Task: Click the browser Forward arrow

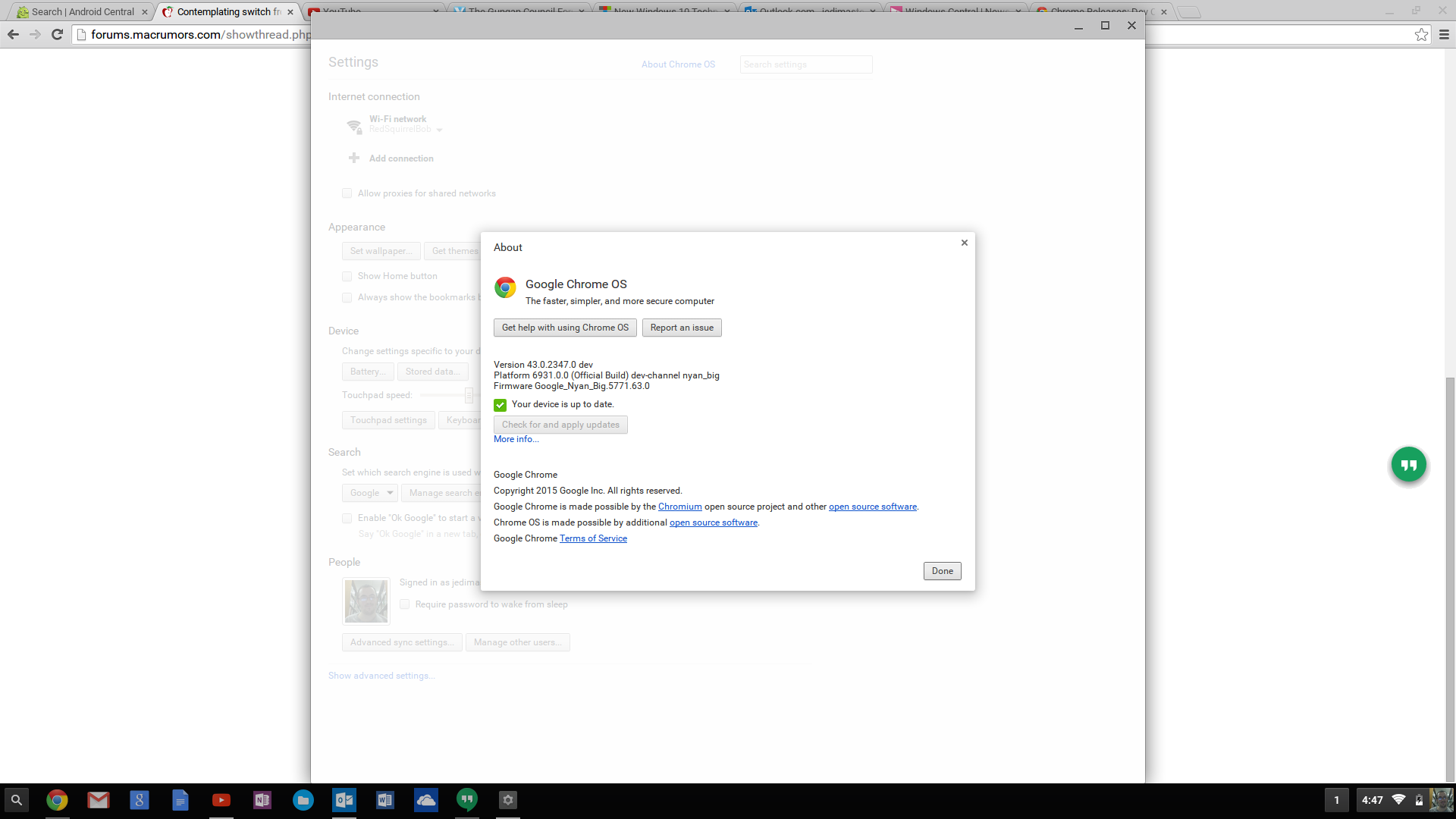Action: click(35, 34)
